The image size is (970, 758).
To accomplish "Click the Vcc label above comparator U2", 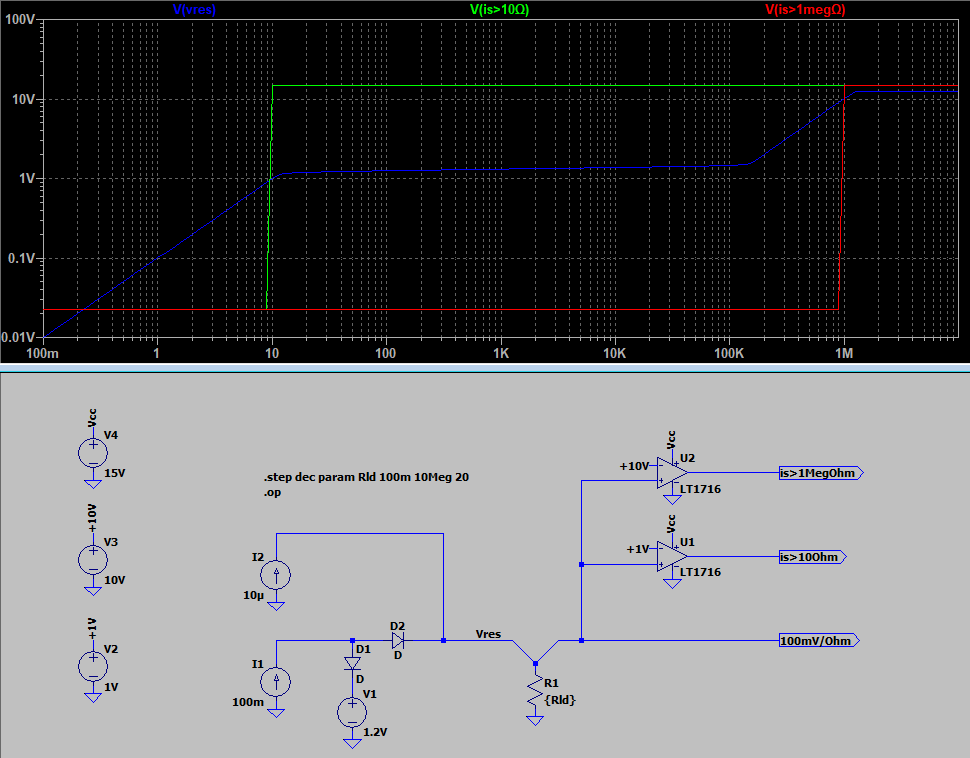I will pyautogui.click(x=672, y=440).
